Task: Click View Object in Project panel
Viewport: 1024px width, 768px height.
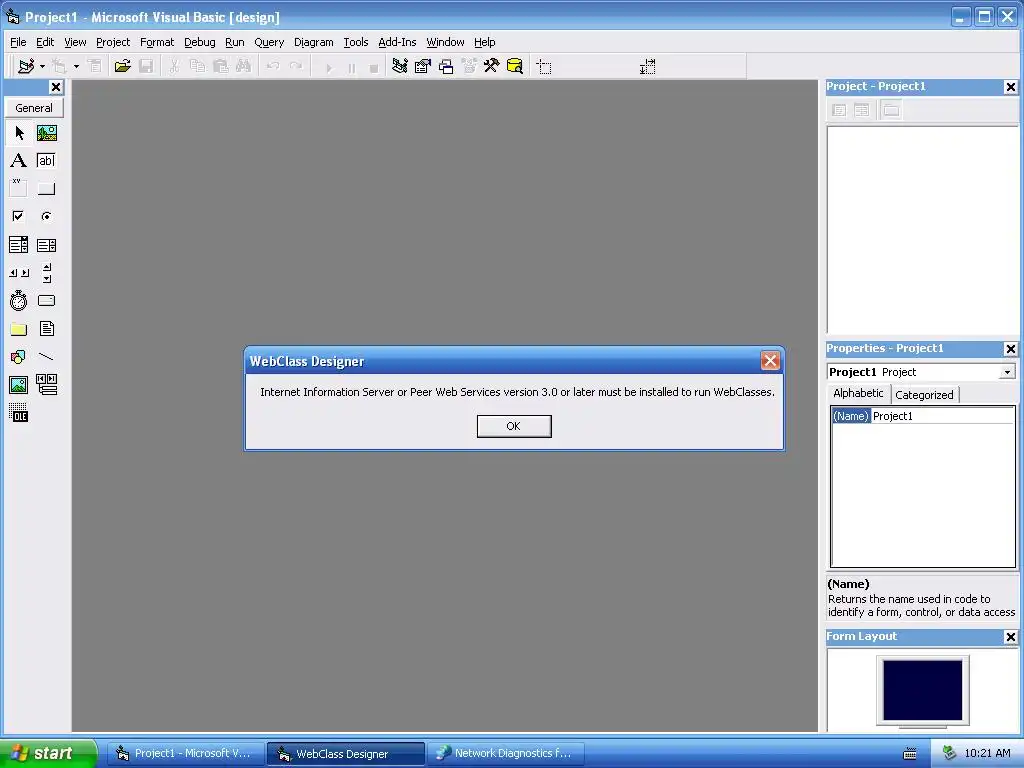Action: tap(862, 110)
